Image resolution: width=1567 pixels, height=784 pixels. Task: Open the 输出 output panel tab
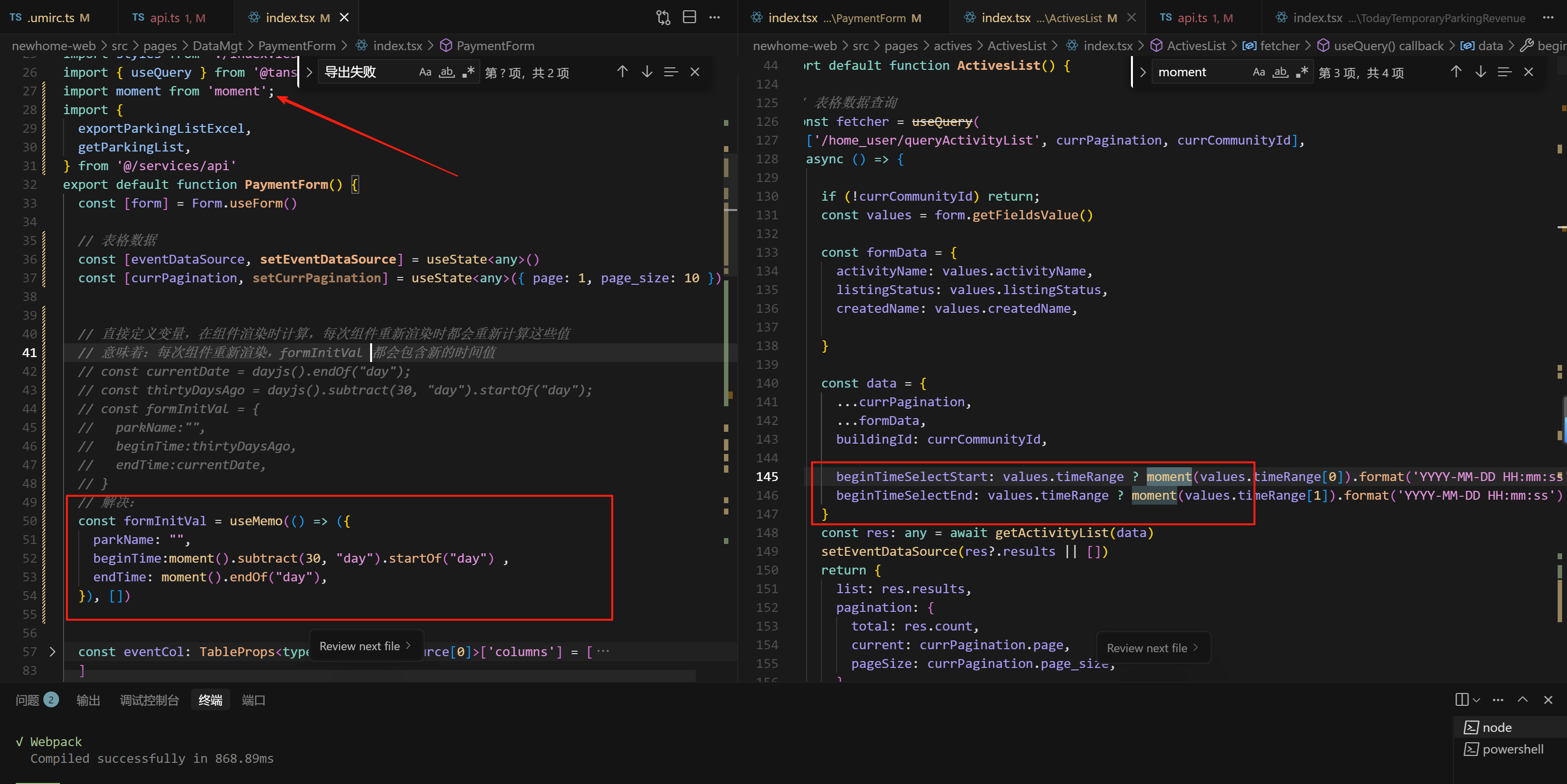coord(88,700)
